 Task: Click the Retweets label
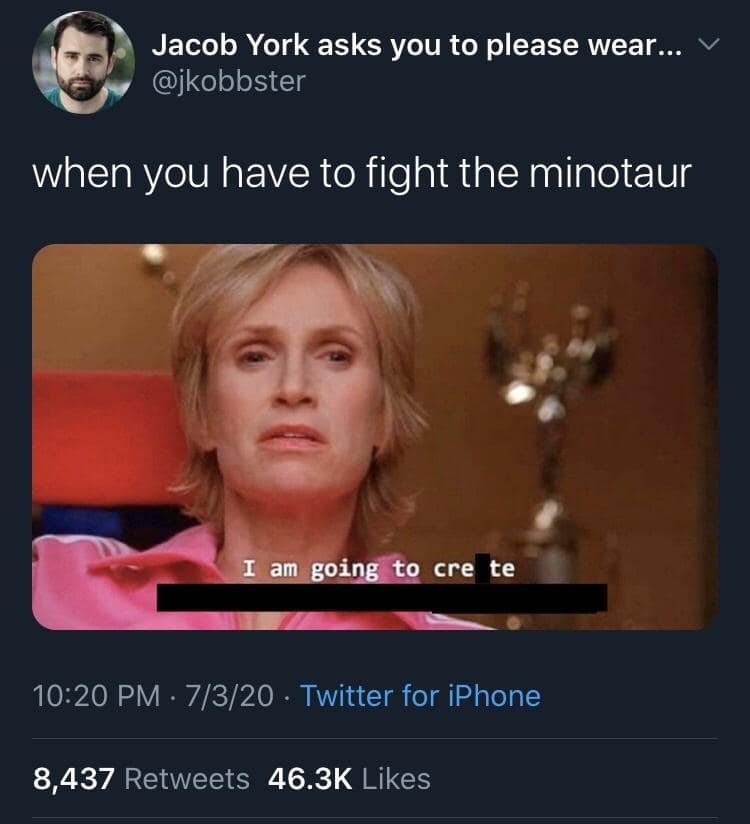click(x=187, y=779)
